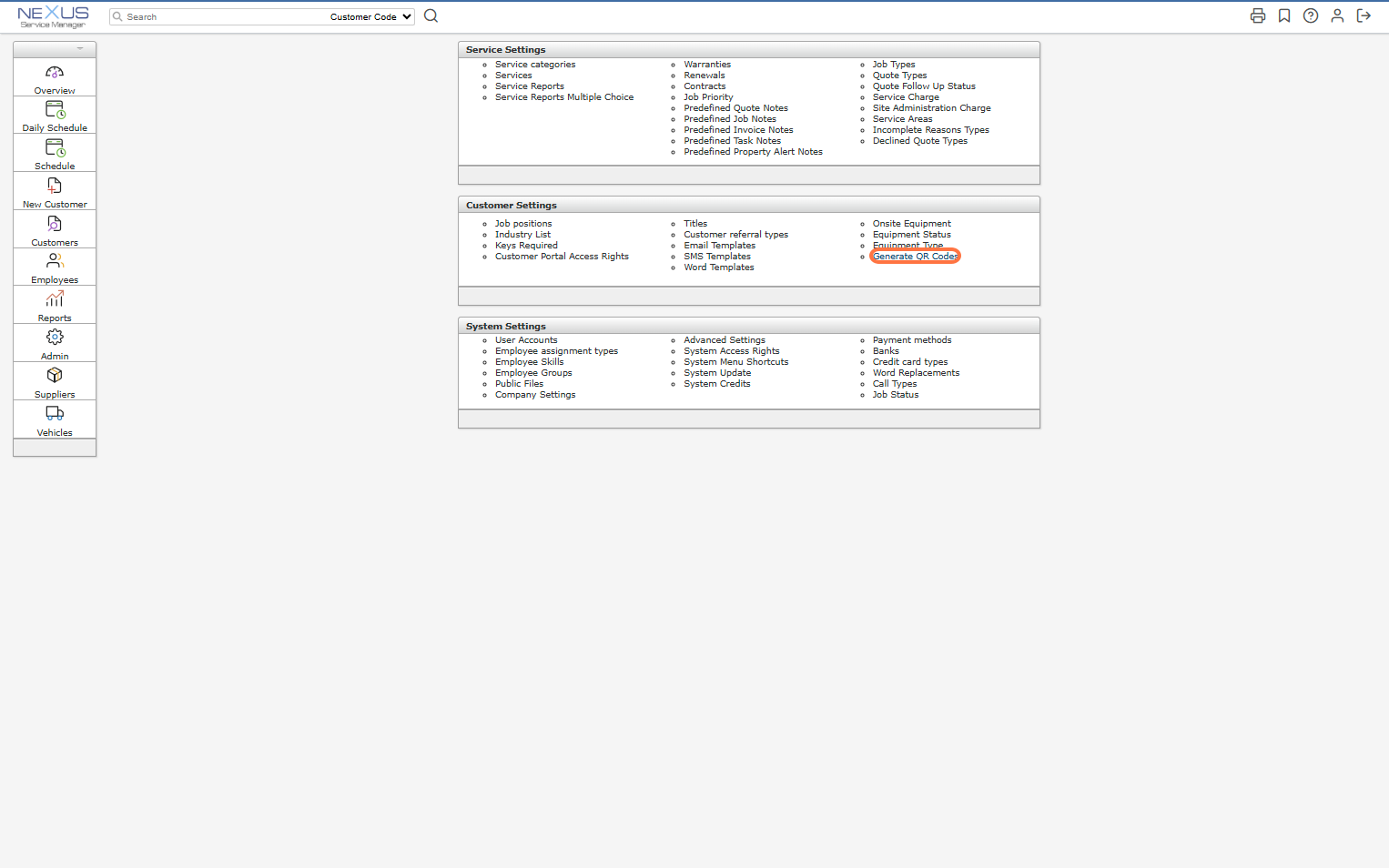
Task: Open Predefined Invoice Notes link
Action: click(738, 130)
